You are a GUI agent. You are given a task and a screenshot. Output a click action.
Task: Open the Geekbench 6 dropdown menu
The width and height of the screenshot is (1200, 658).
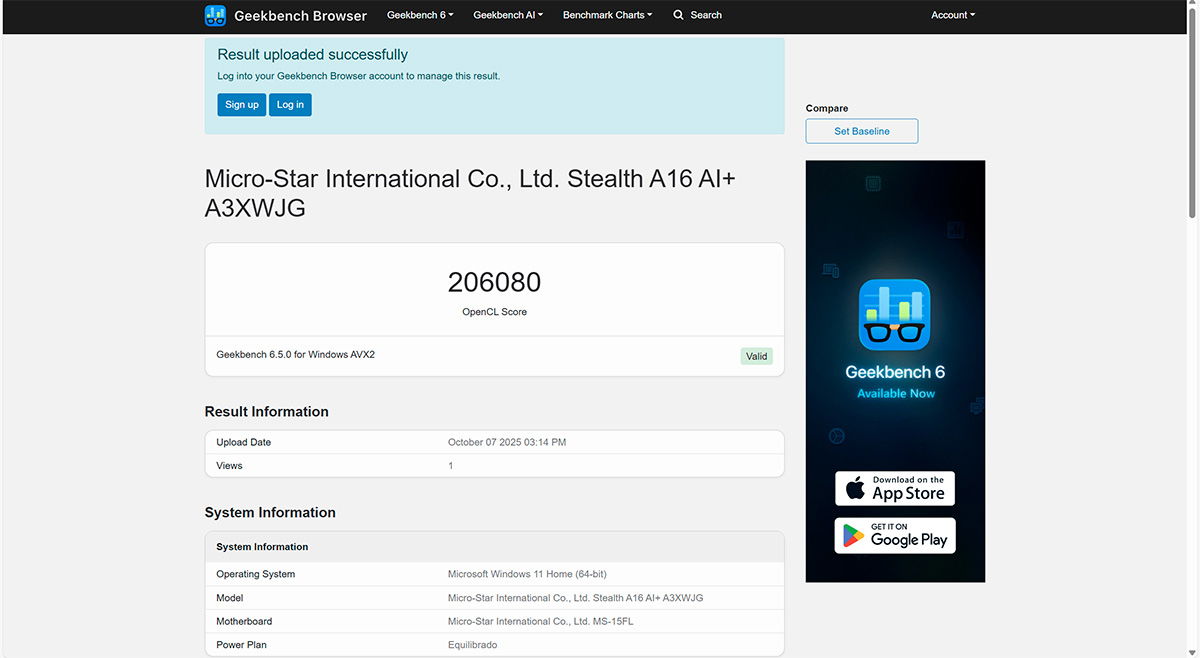[420, 15]
